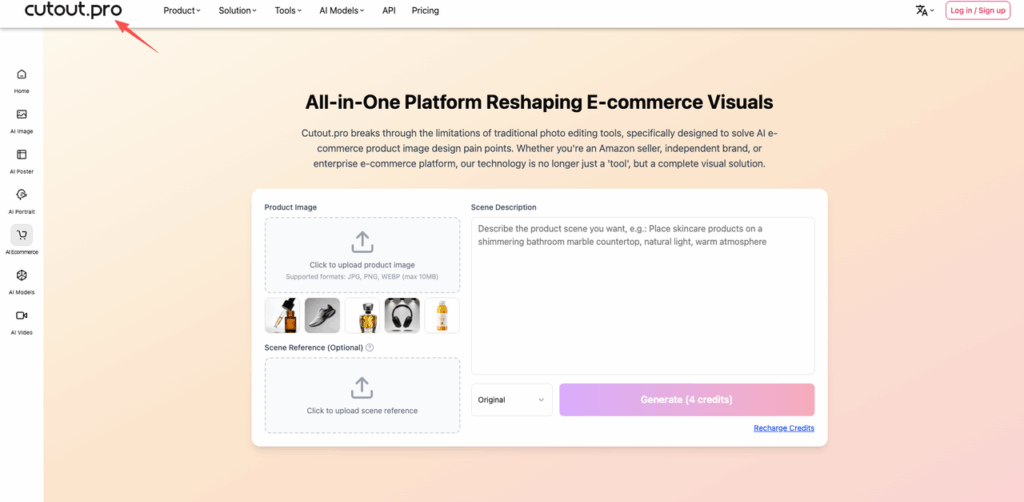Screen dimensions: 1024x502
Task: Click the language translate icon
Action: click(921, 10)
